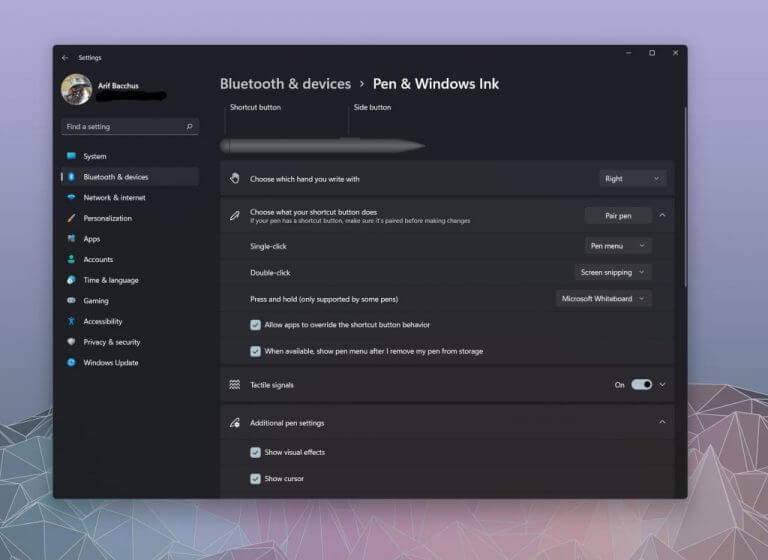The width and height of the screenshot is (768, 560).
Task: Open the writing hand dropdown set to Right
Action: tap(632, 179)
